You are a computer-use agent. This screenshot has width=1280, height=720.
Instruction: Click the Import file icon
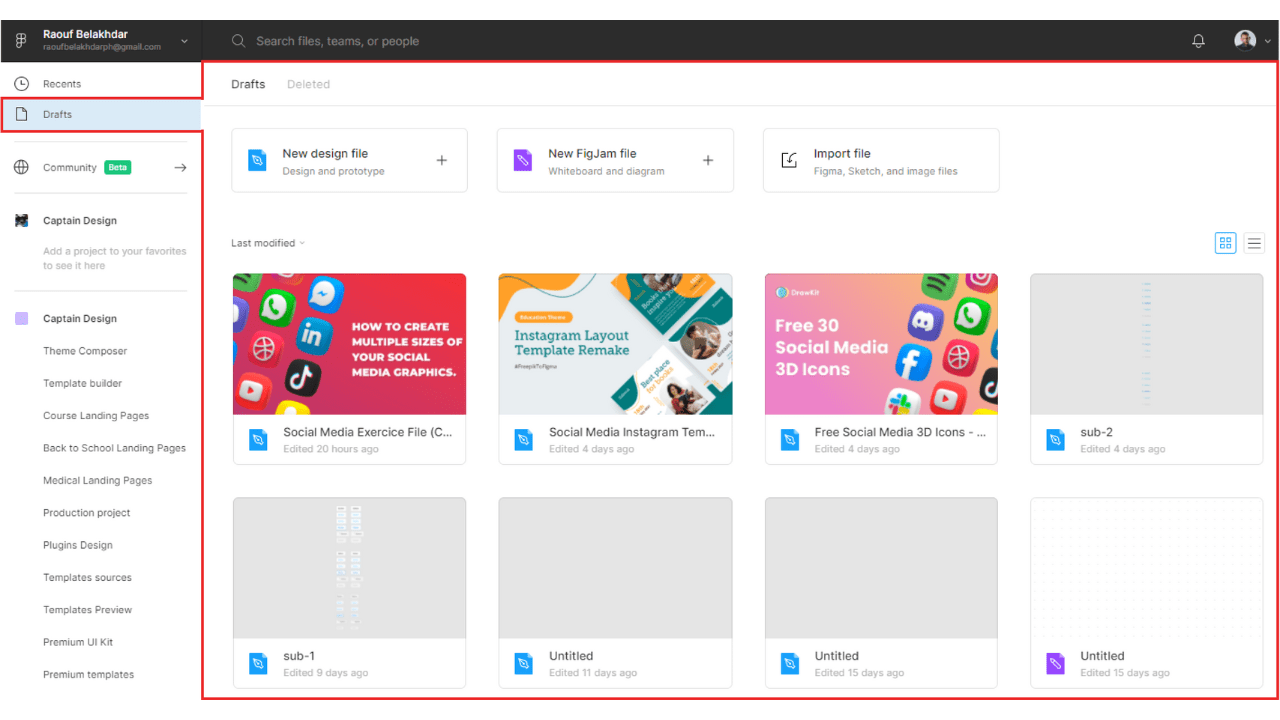pyautogui.click(x=789, y=160)
